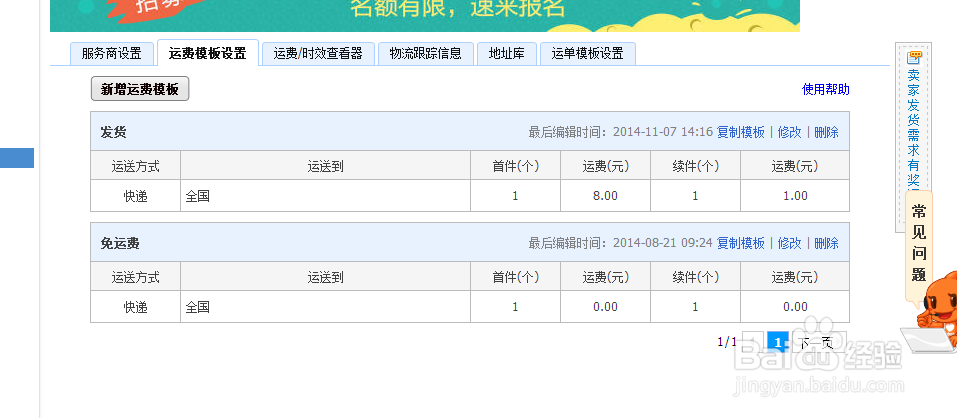Click 复制模板 for the 发货 template
This screenshot has width=957, height=418.
coord(740,132)
